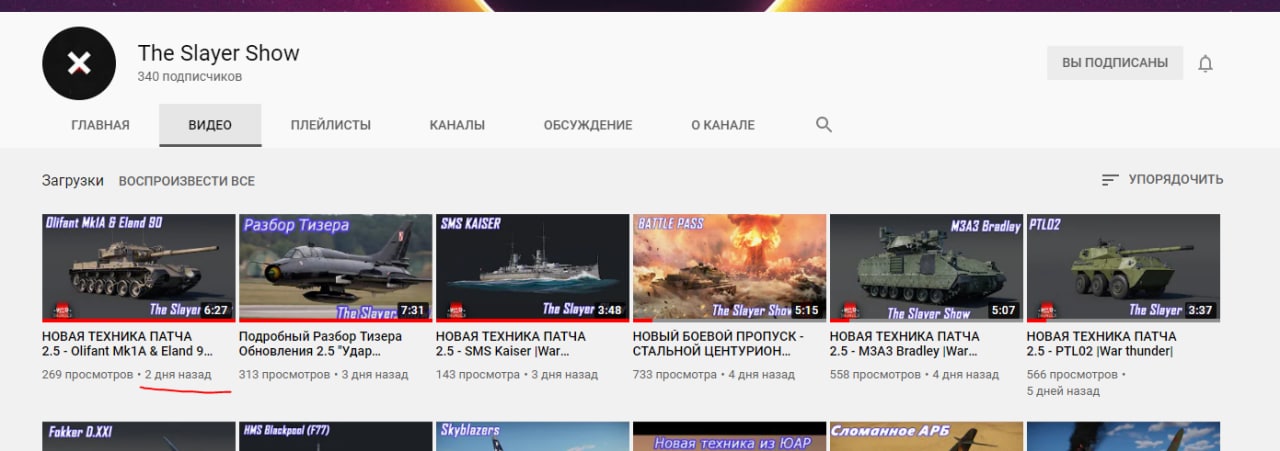Viewport: 1280px width, 451px height.
Task: Open the УПОРЯДОЧИТЬ sort dropdown
Action: (1162, 180)
